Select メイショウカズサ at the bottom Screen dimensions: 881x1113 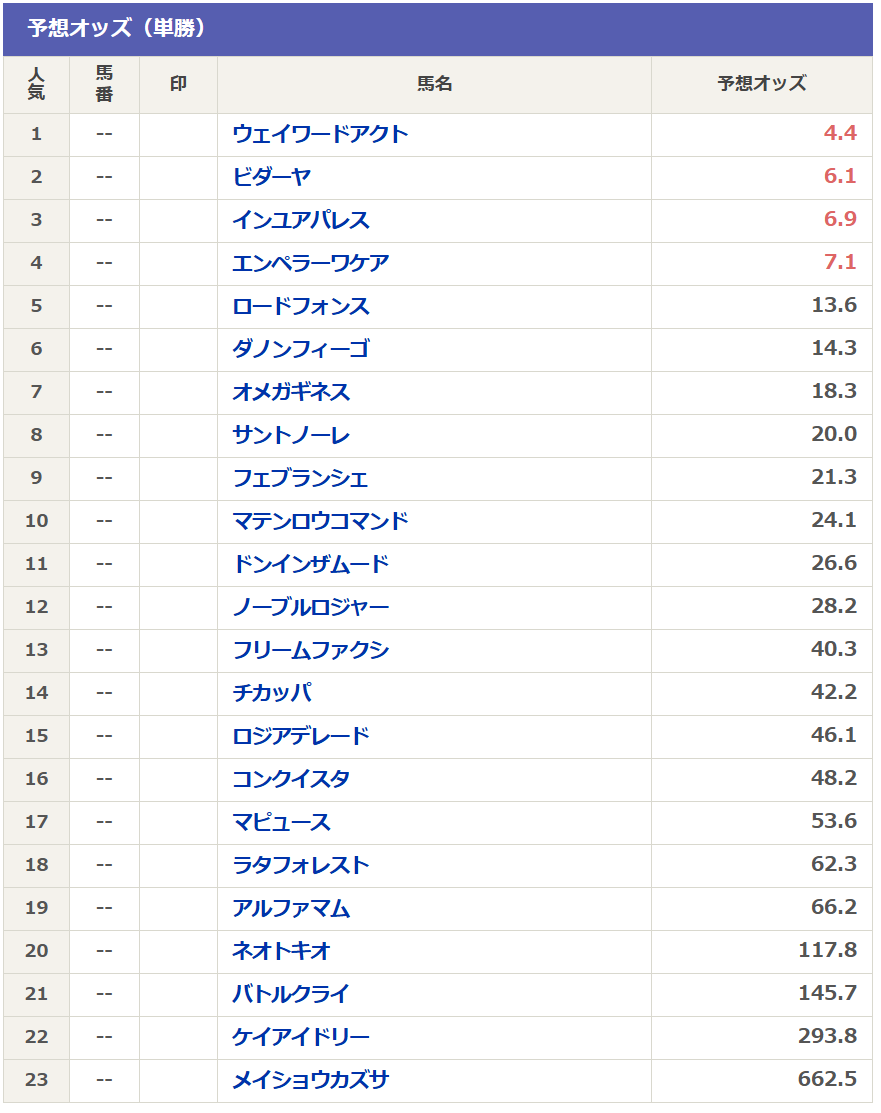(x=310, y=1080)
